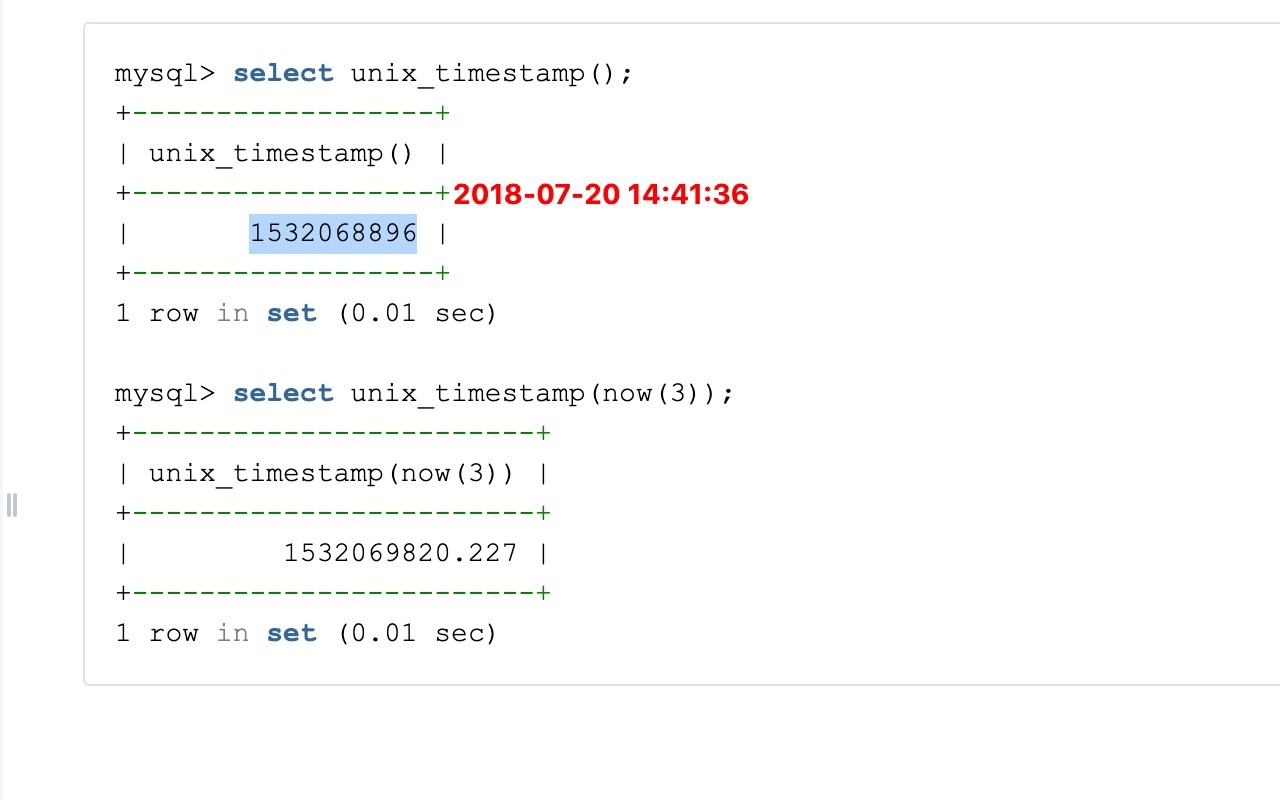Click the unix_timestamp() column header

[x=281, y=154]
